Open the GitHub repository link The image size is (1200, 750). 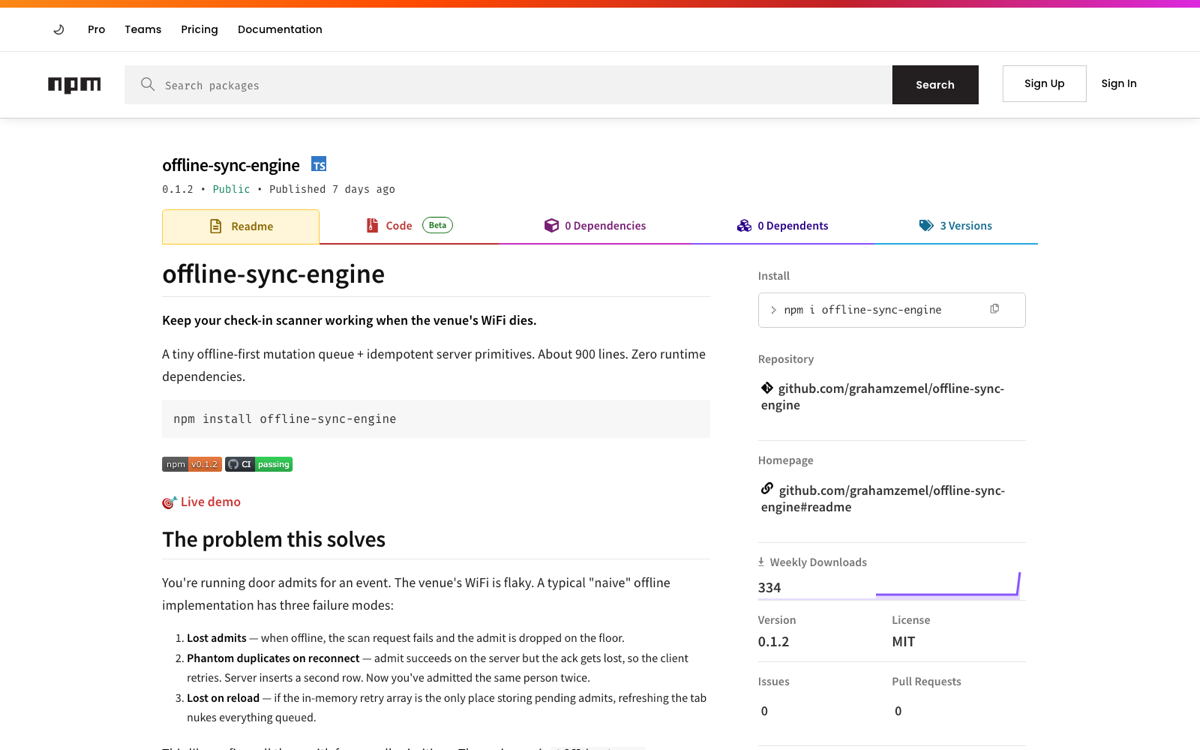point(882,397)
